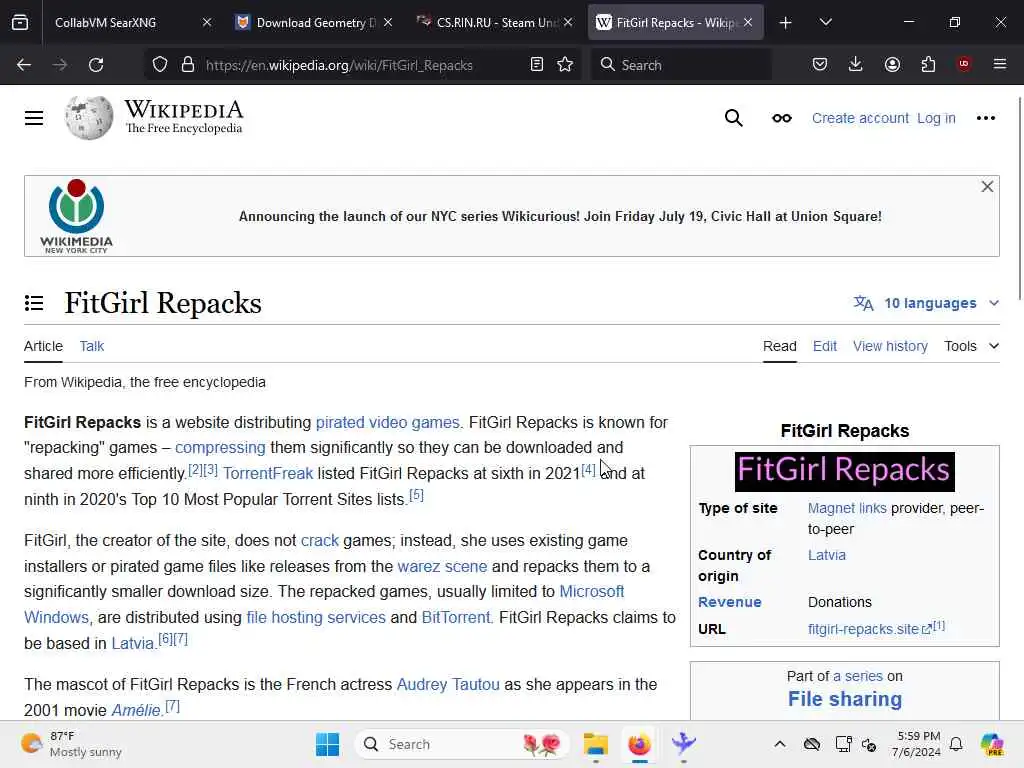The height and width of the screenshot is (768, 1024).
Task: Expand the 10 languages dropdown
Action: (926, 303)
